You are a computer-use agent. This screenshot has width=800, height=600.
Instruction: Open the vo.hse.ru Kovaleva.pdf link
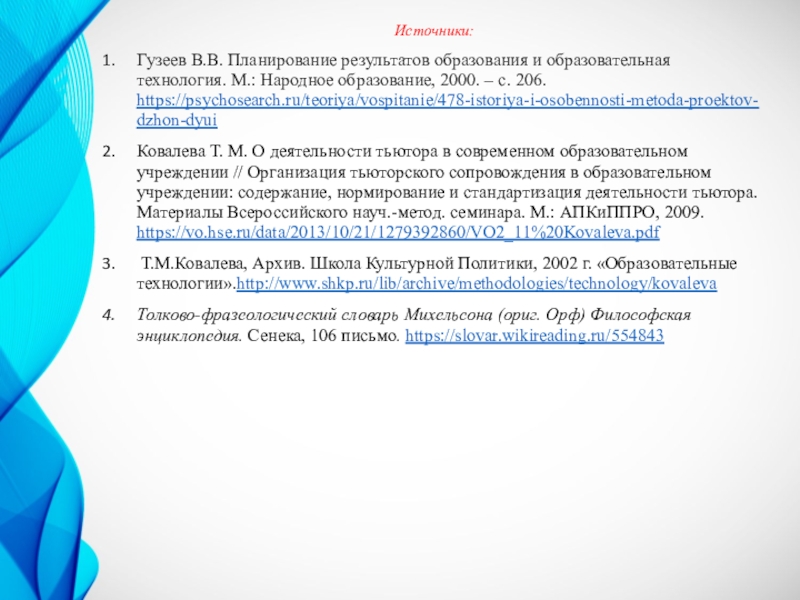[x=398, y=233]
